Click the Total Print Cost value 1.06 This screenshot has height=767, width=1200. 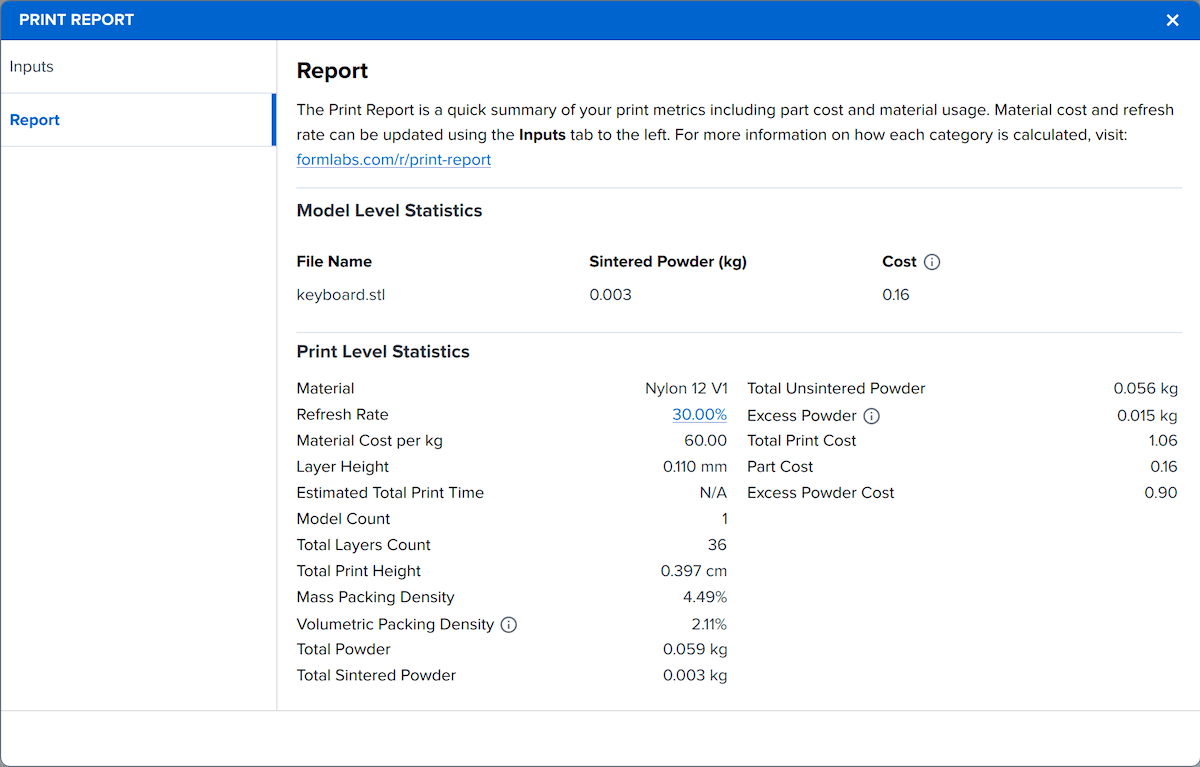(x=1163, y=441)
